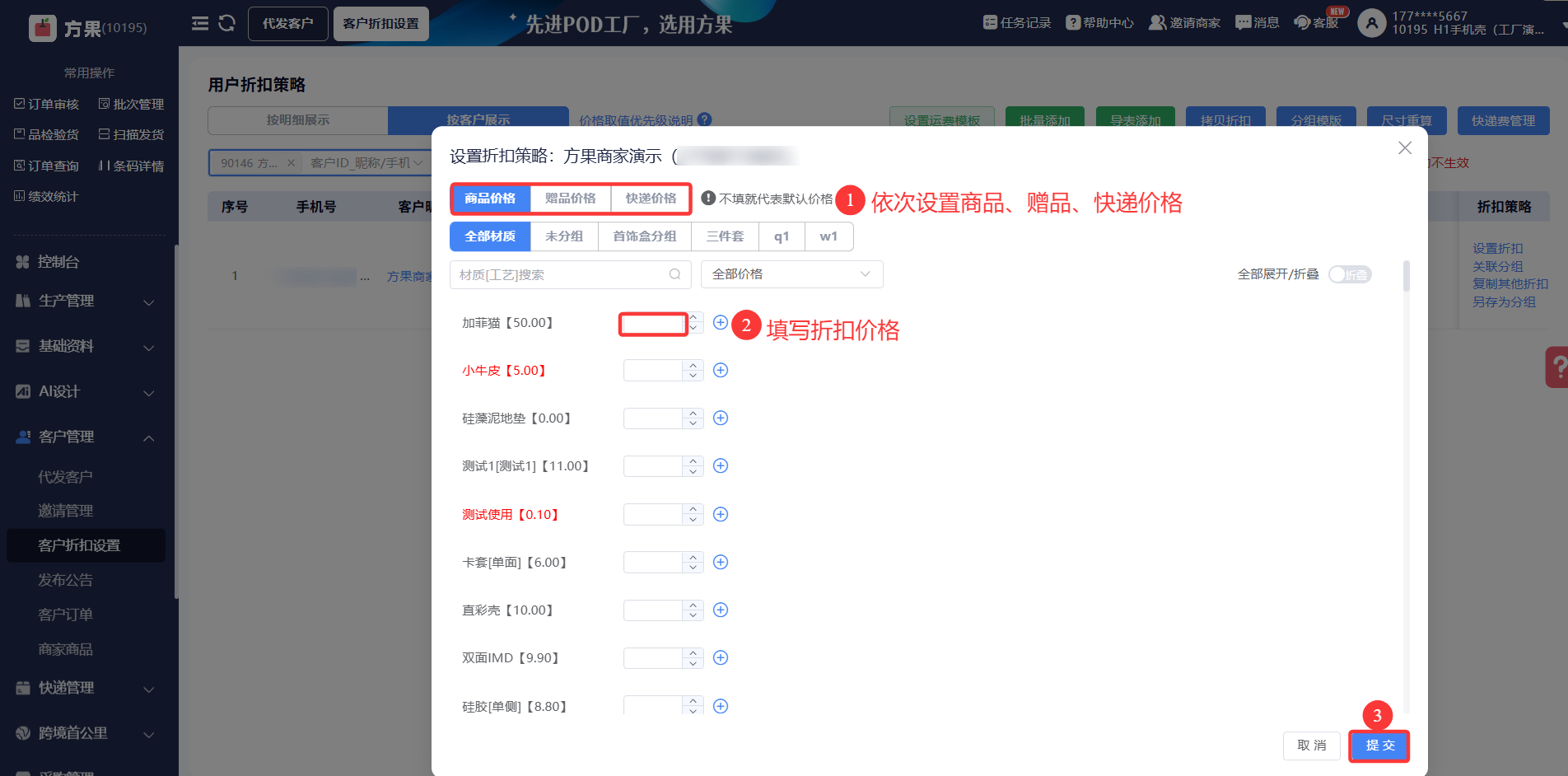The image size is (1568, 776).
Task: Click the user avatar icon
Action: point(1371,23)
